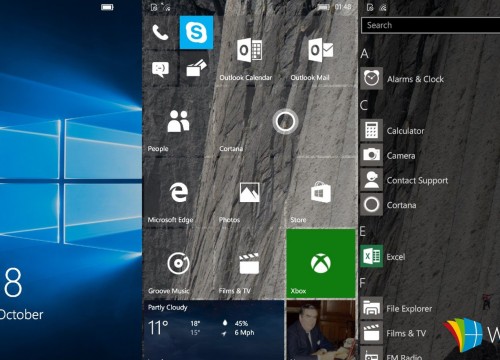
Task: Open the Cortana icon in the app list
Action: pyautogui.click(x=371, y=205)
